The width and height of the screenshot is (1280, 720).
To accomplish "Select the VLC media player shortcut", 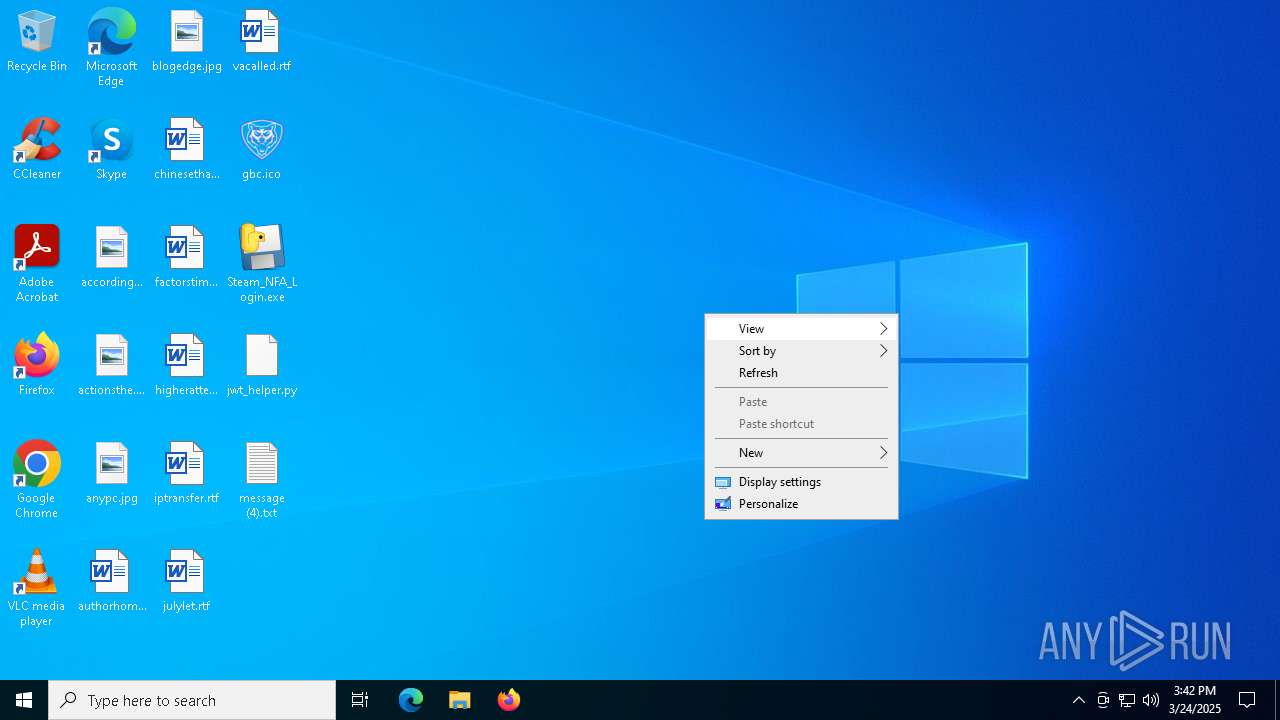I will [37, 588].
